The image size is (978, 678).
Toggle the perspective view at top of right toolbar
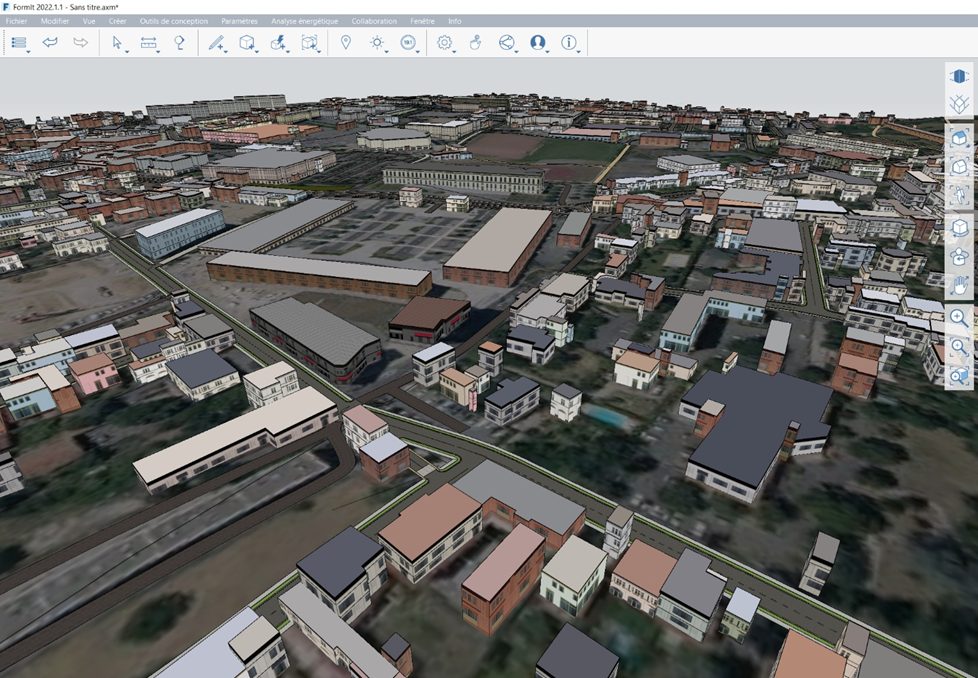pyautogui.click(x=959, y=76)
